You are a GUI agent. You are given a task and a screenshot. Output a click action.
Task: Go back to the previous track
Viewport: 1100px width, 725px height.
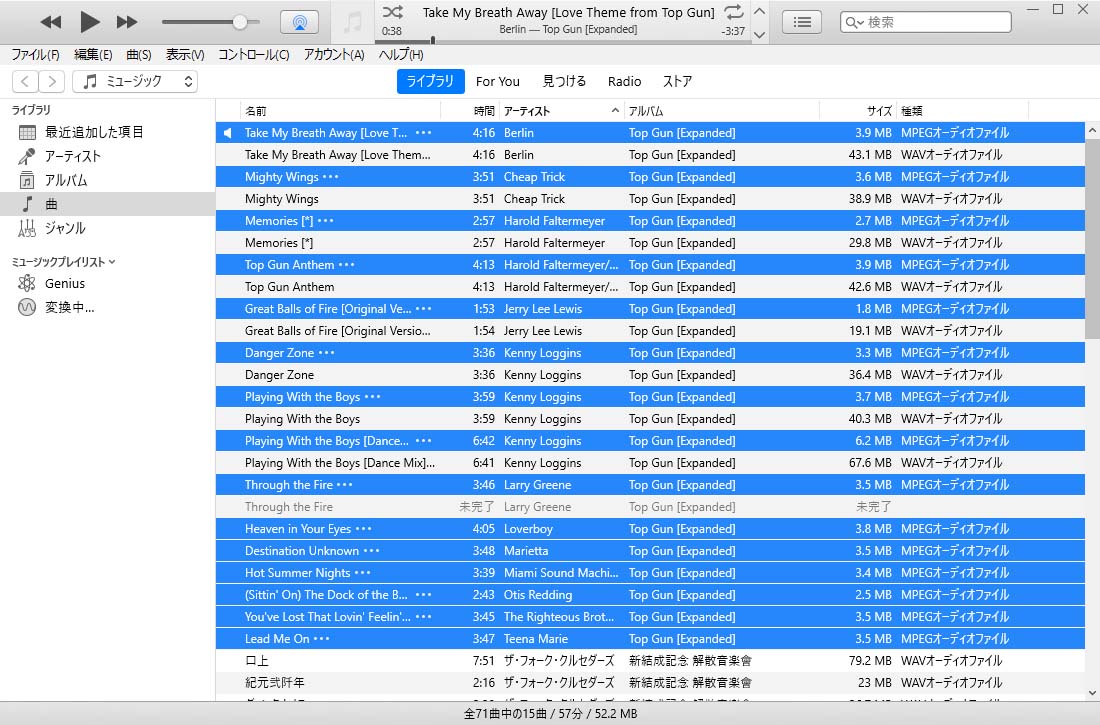point(51,21)
